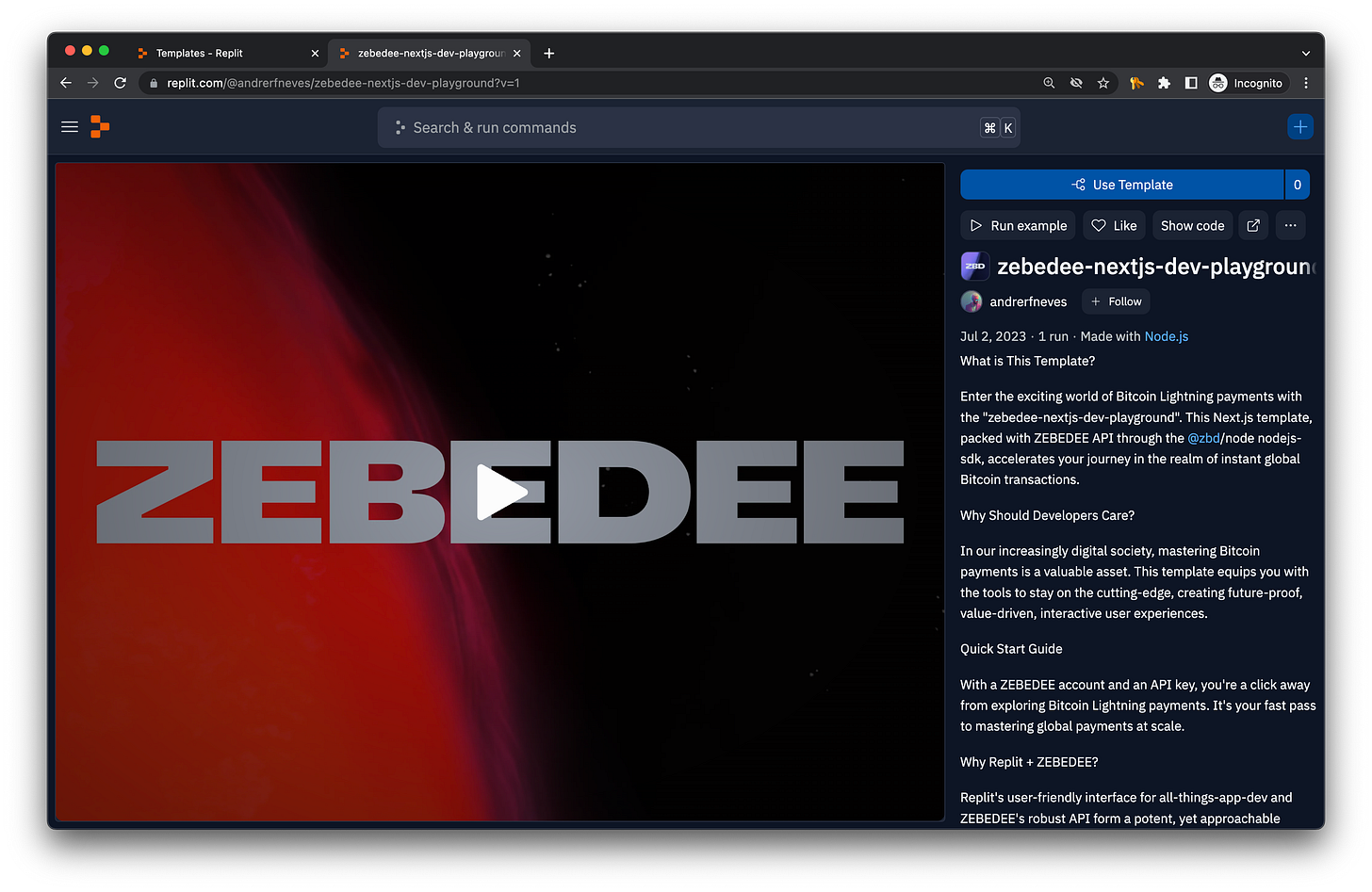This screenshot has width=1372, height=892.
Task: Close the Templates - Replit tab
Action: pos(315,54)
